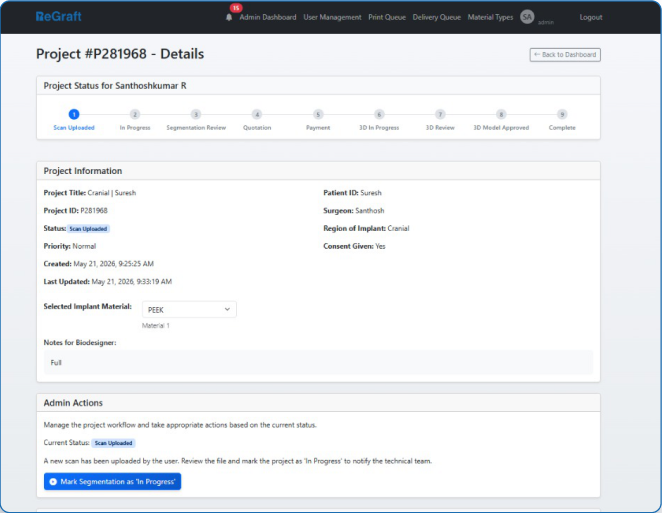The height and width of the screenshot is (513, 662).
Task: Click step 3 Segmentation Review circle
Action: [196, 114]
